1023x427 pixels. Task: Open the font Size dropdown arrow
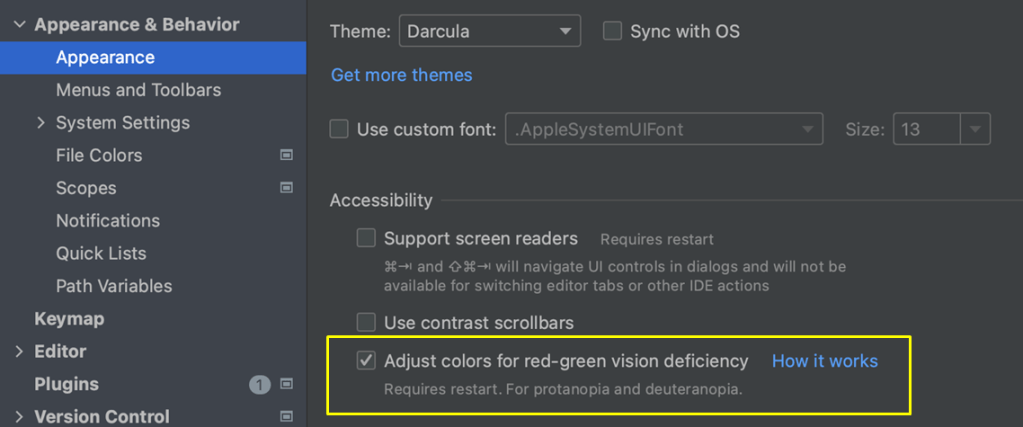(x=976, y=129)
